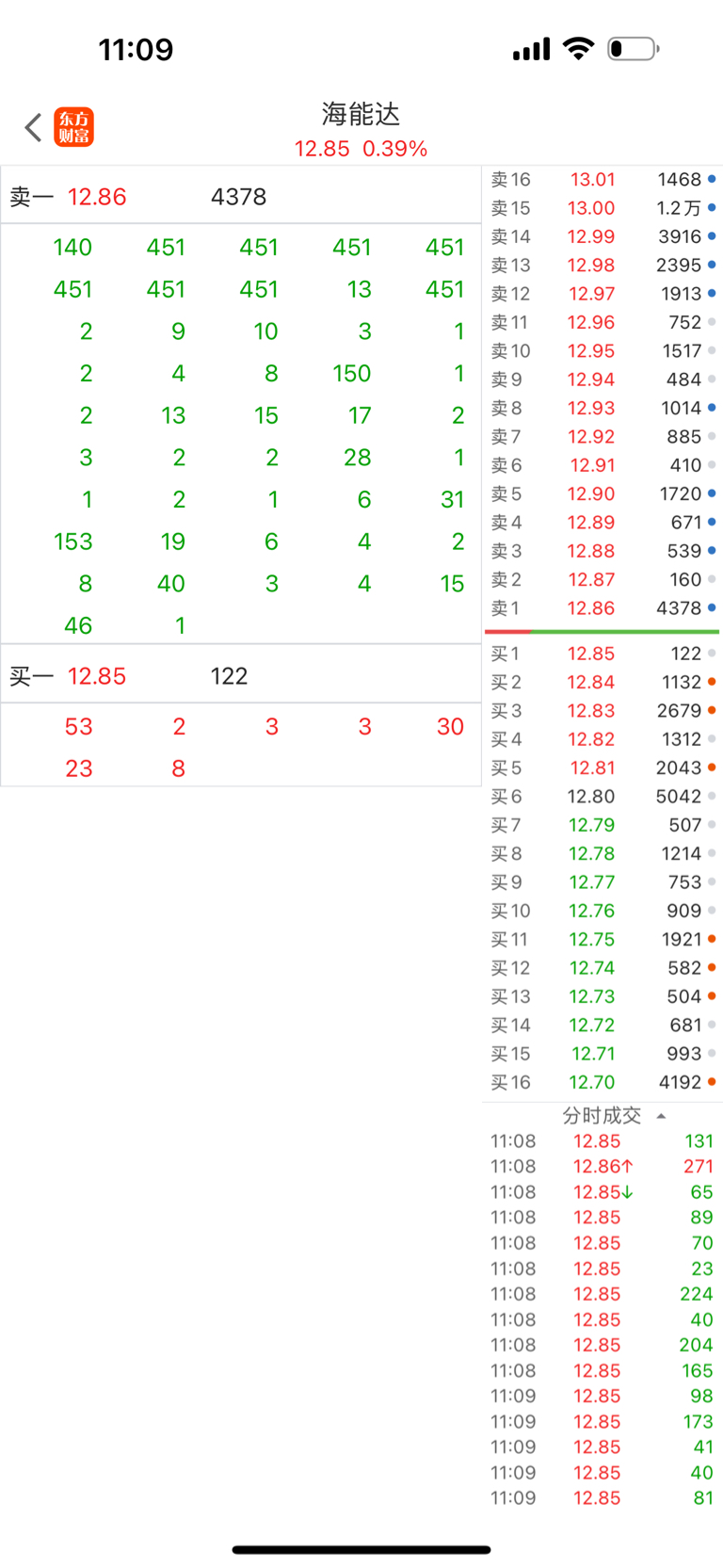Open the 东方财富 orange logo
Screen dimensions: 723x1568
[x=73, y=127]
